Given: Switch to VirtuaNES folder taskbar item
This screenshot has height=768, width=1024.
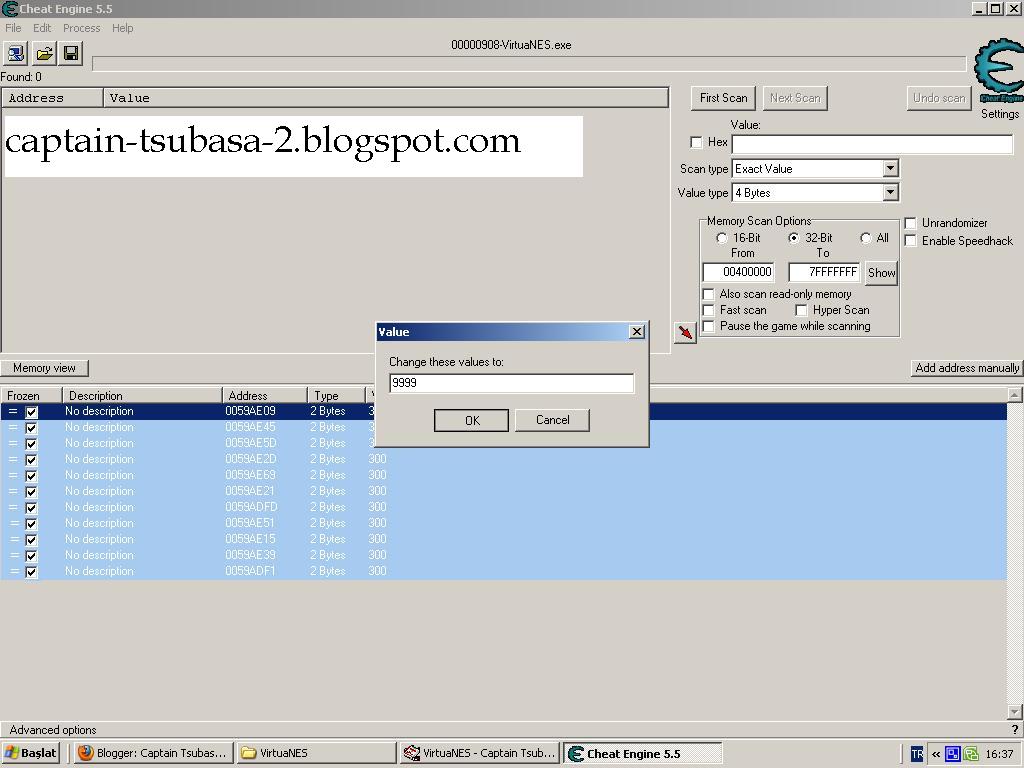Looking at the screenshot, I should tap(316, 753).
